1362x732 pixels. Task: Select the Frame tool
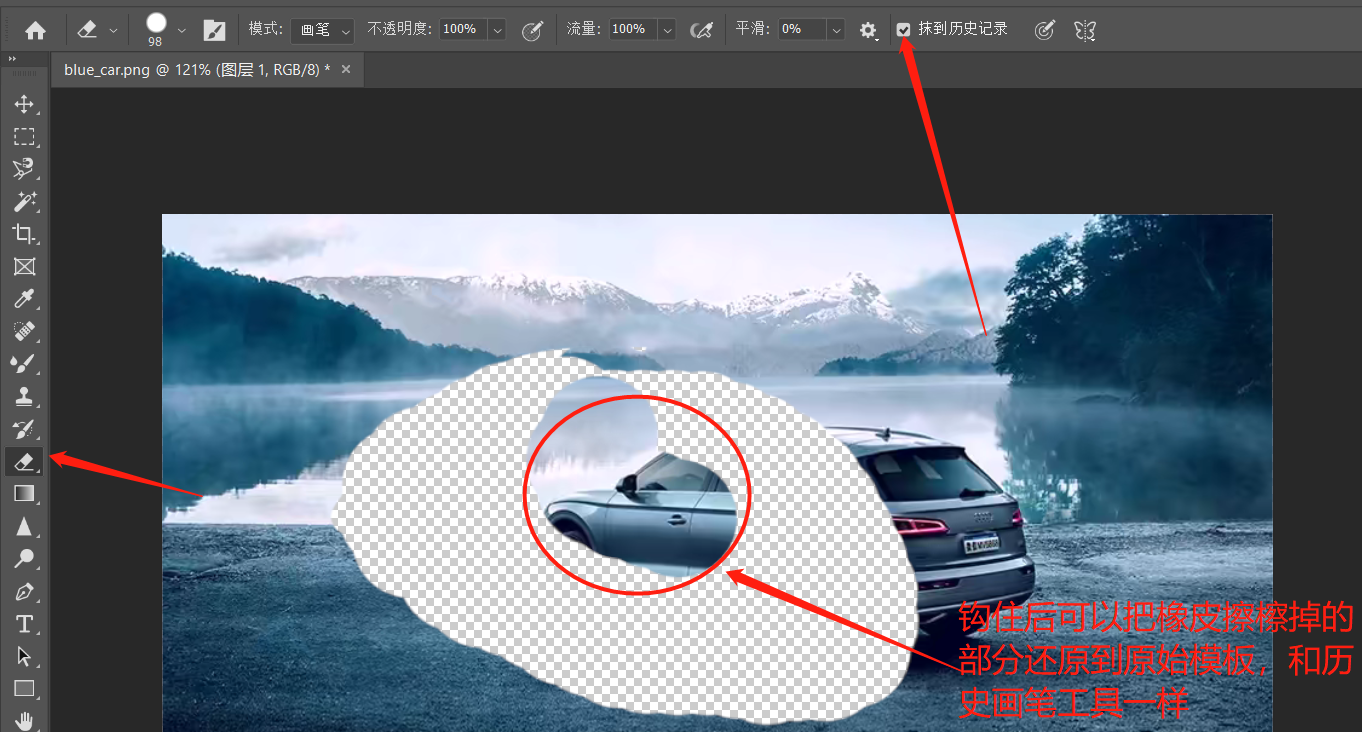[24, 266]
